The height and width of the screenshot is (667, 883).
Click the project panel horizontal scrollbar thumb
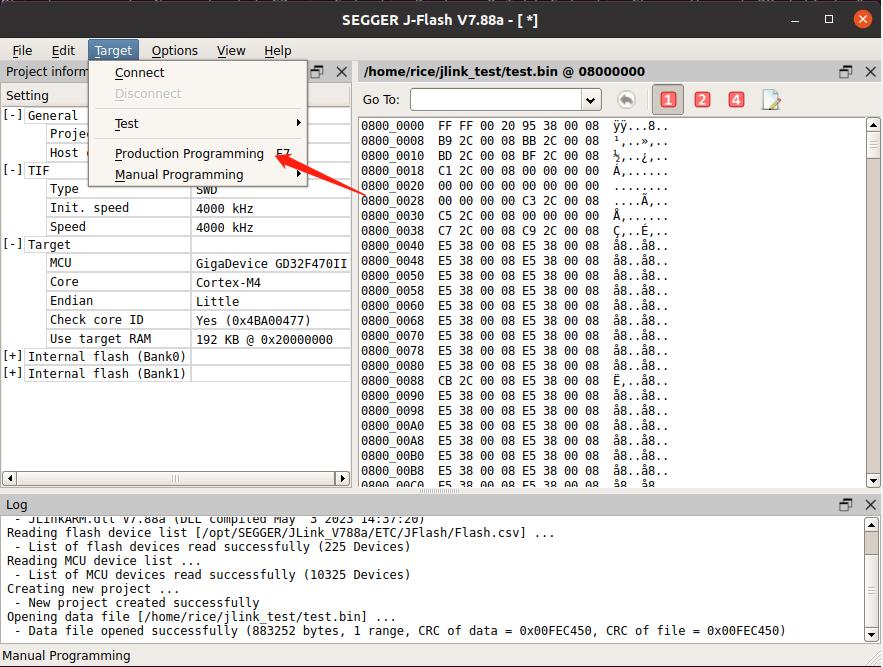pyautogui.click(x=176, y=478)
